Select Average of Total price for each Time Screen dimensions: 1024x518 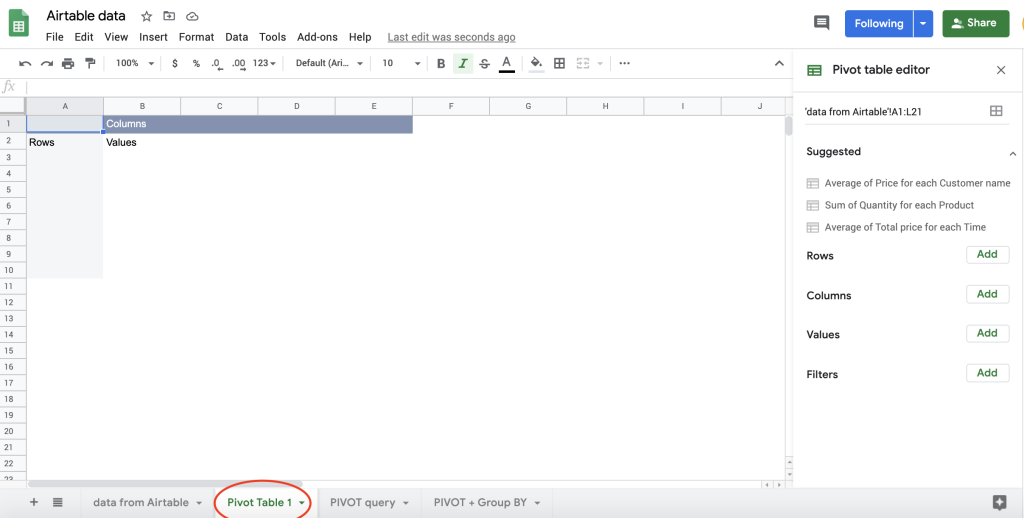click(x=896, y=227)
